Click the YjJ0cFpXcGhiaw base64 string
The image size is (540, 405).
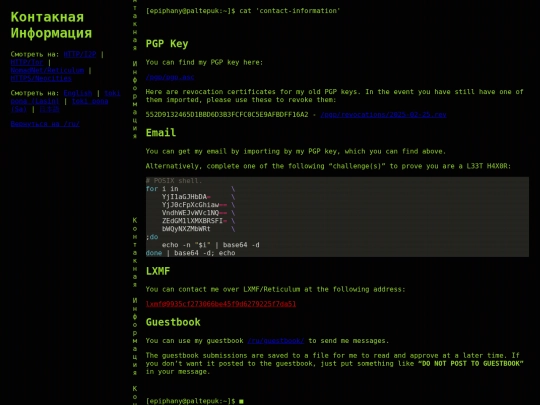click(x=190, y=205)
